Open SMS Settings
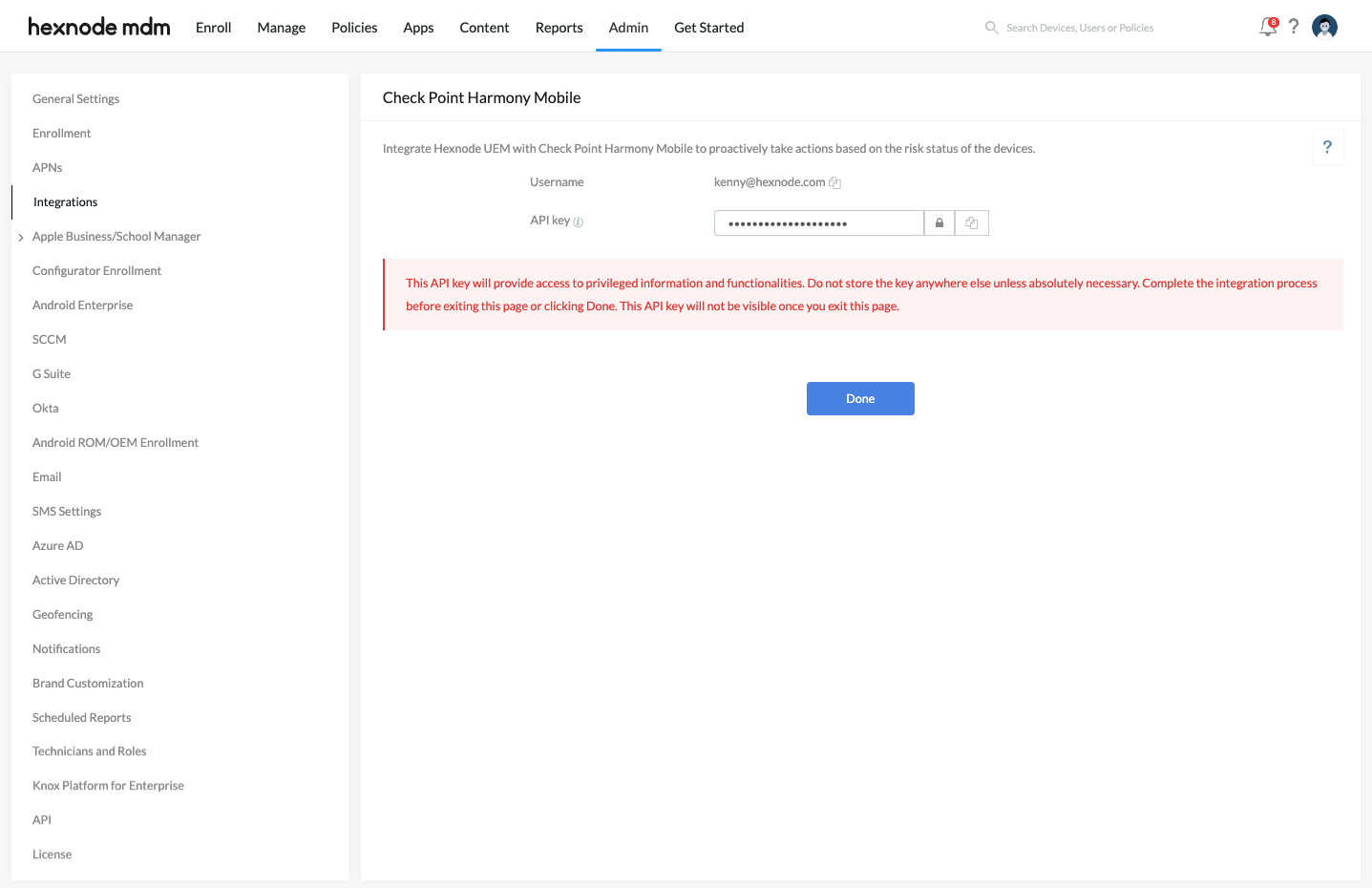This screenshot has width=1372, height=888. click(x=67, y=512)
